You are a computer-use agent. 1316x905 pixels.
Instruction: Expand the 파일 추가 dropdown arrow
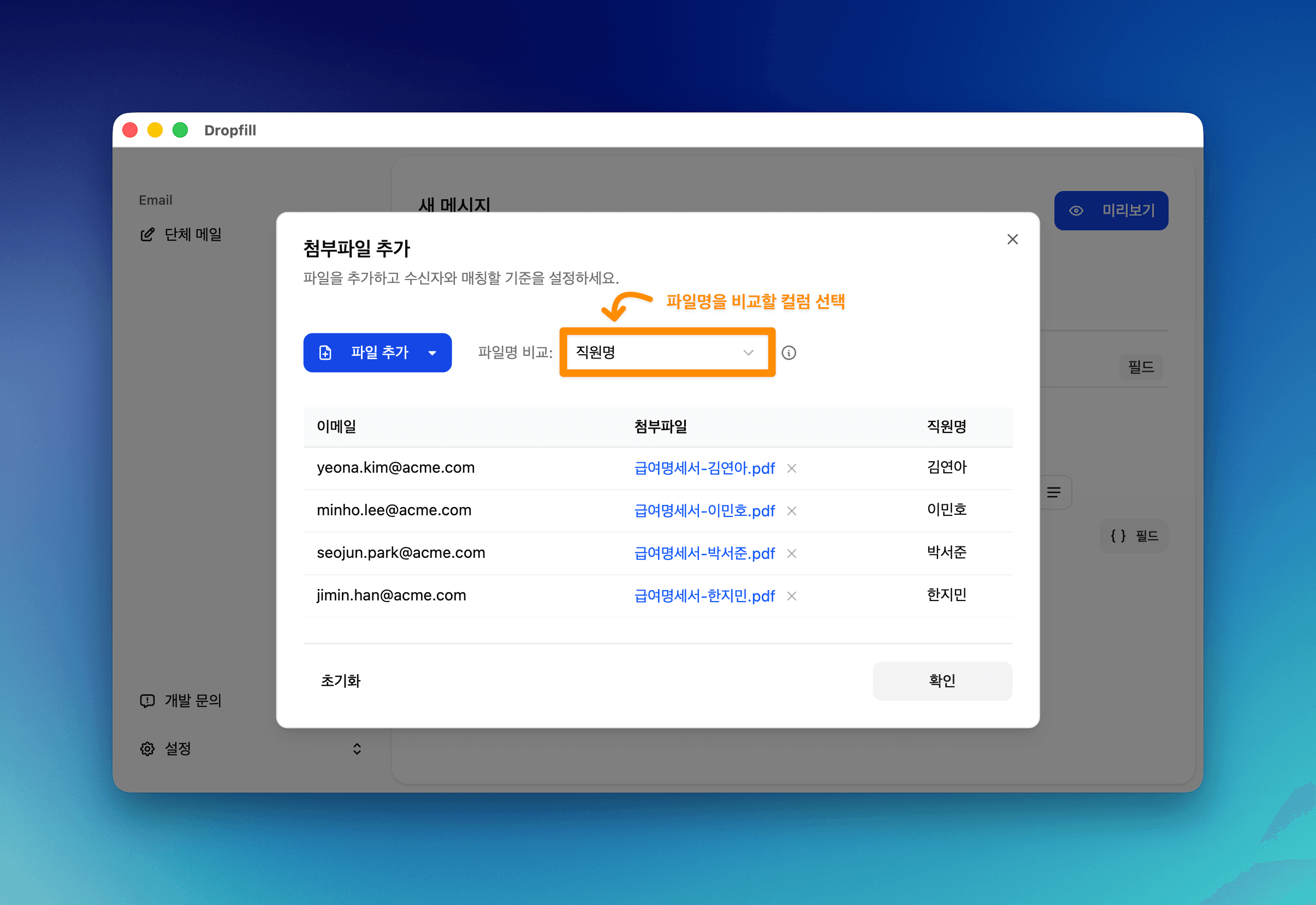[x=432, y=353]
